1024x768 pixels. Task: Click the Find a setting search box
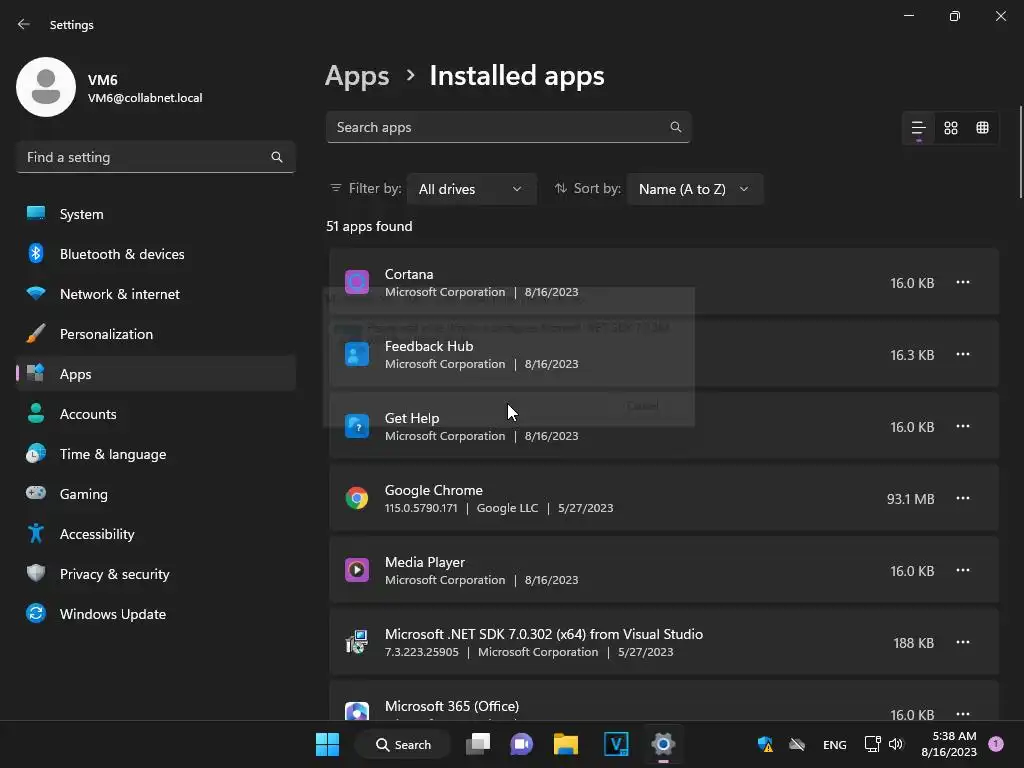pos(155,157)
